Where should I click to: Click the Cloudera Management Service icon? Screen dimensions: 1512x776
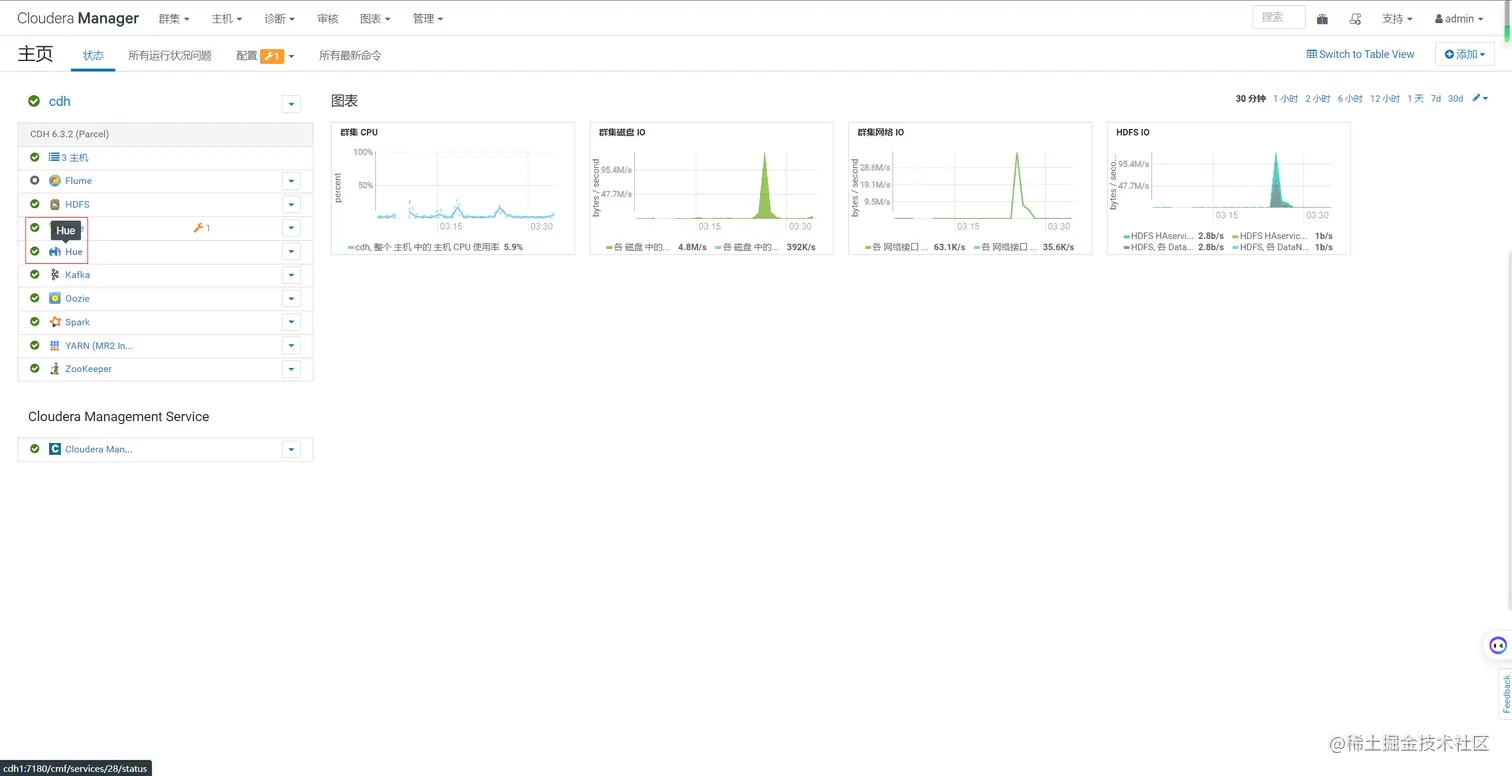click(x=55, y=449)
